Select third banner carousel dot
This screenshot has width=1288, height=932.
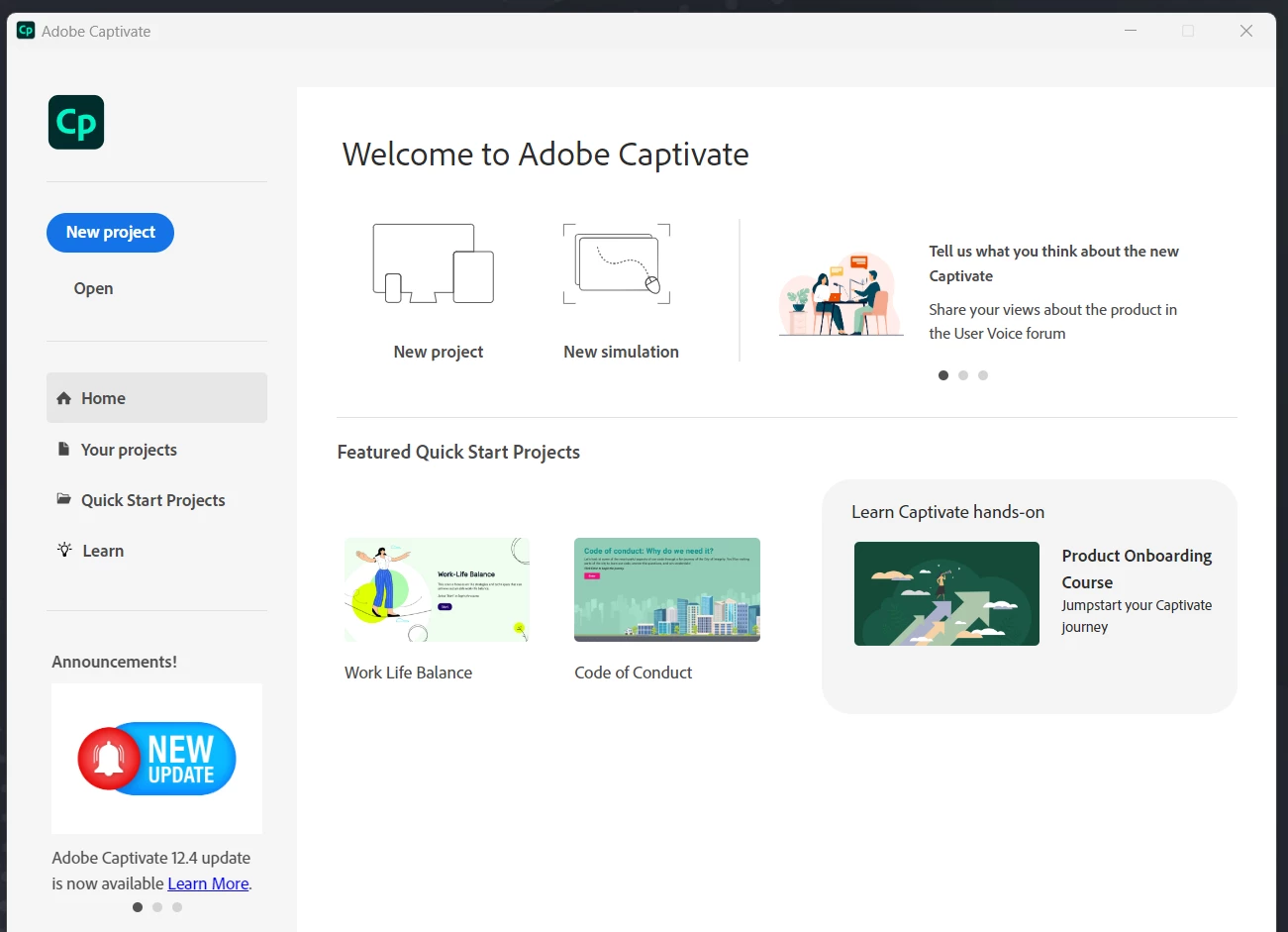(x=983, y=375)
